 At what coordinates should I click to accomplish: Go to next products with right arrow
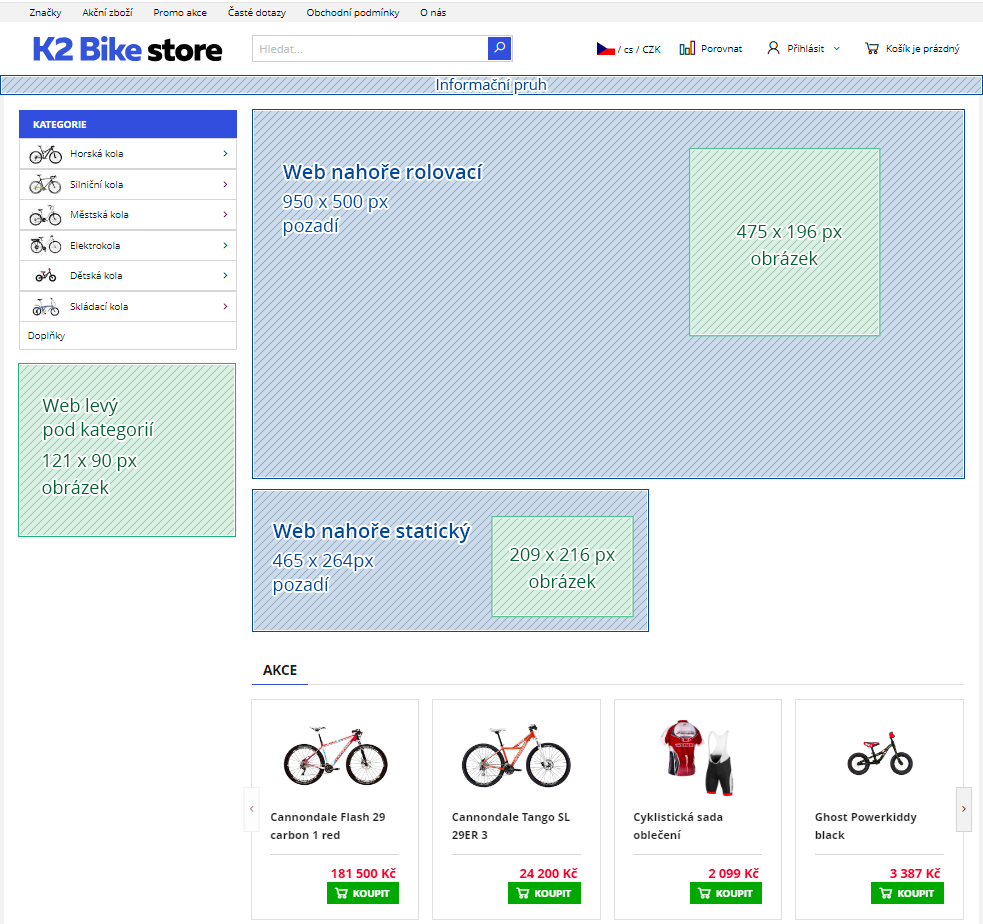point(964,809)
